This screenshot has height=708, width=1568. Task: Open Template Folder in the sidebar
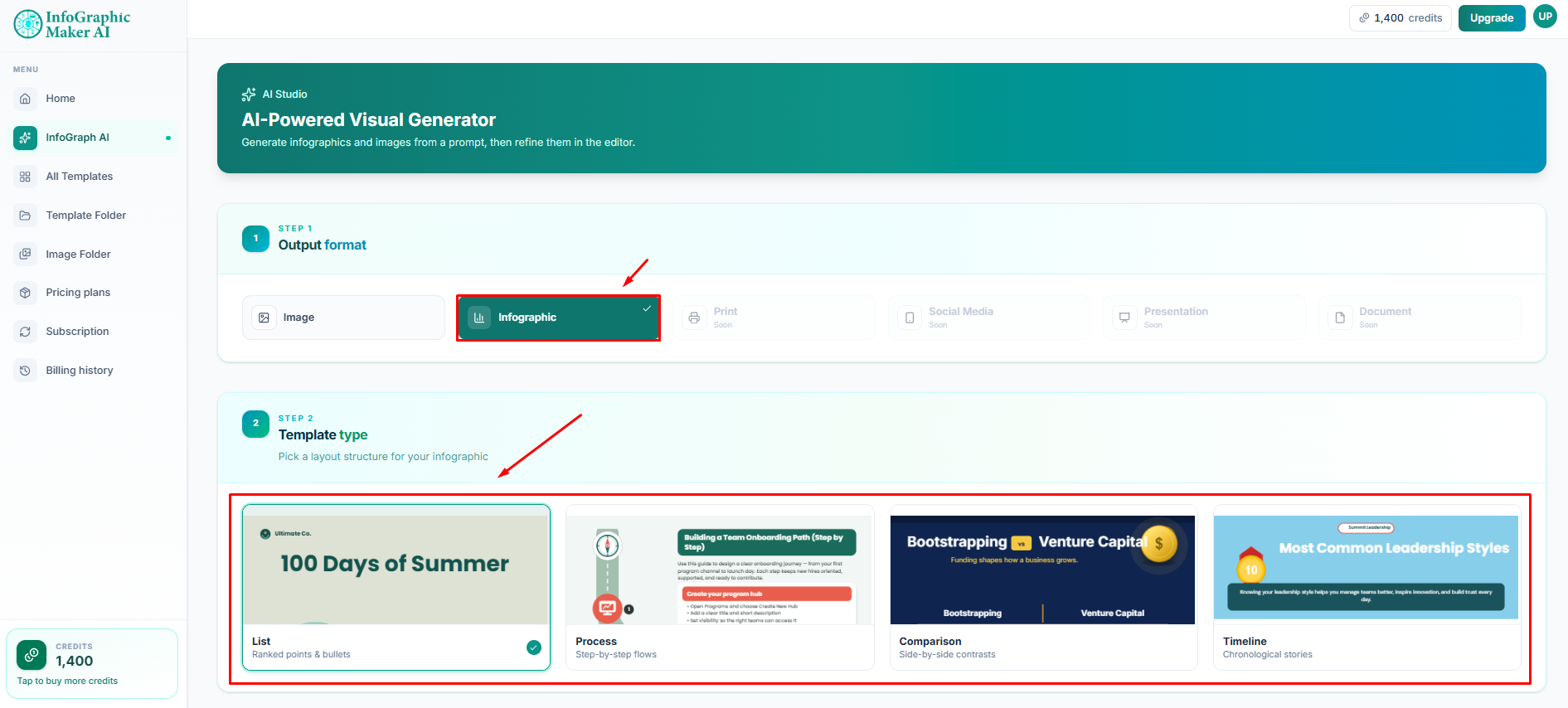95,216
